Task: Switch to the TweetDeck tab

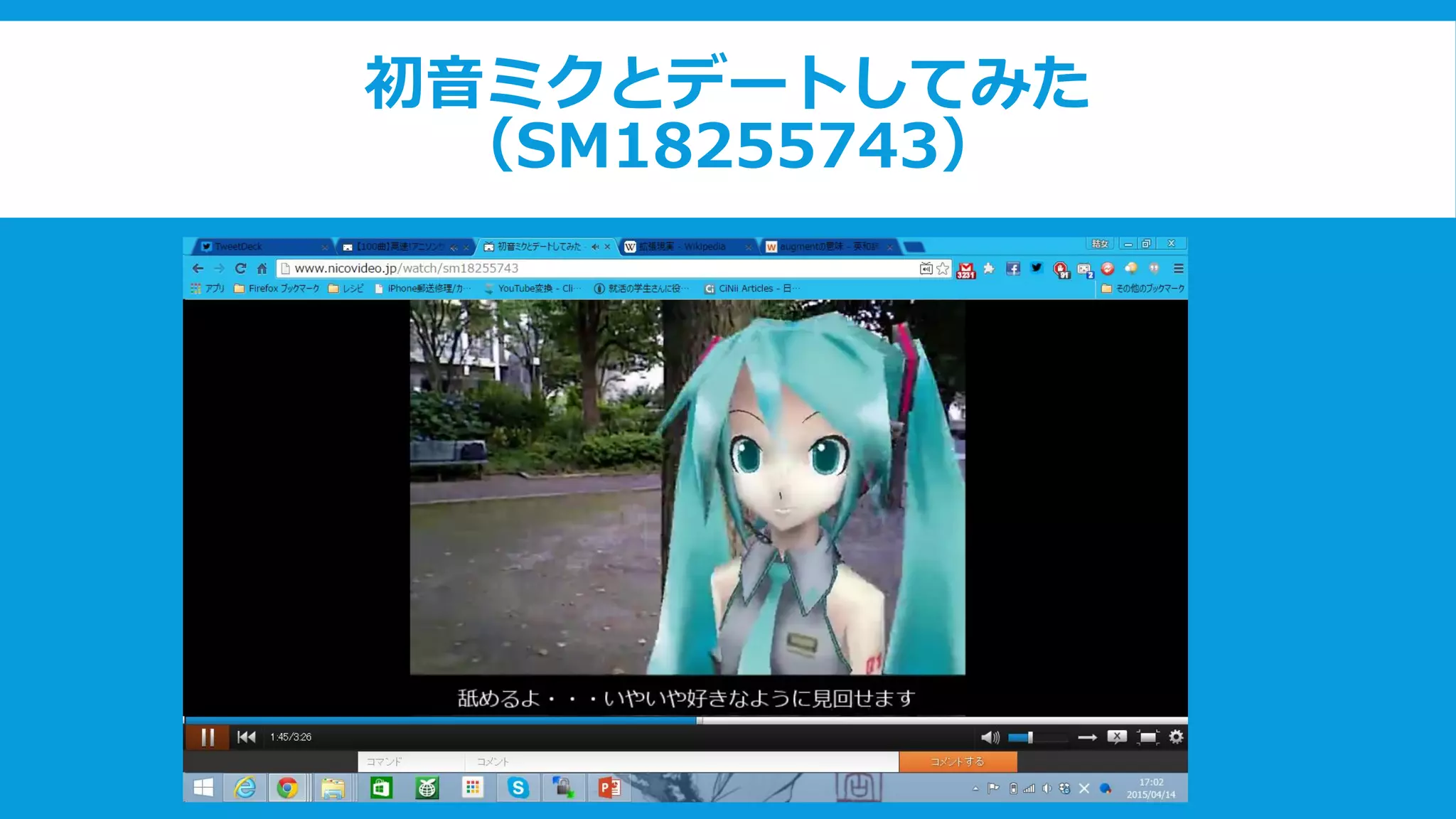Action: tap(261, 246)
